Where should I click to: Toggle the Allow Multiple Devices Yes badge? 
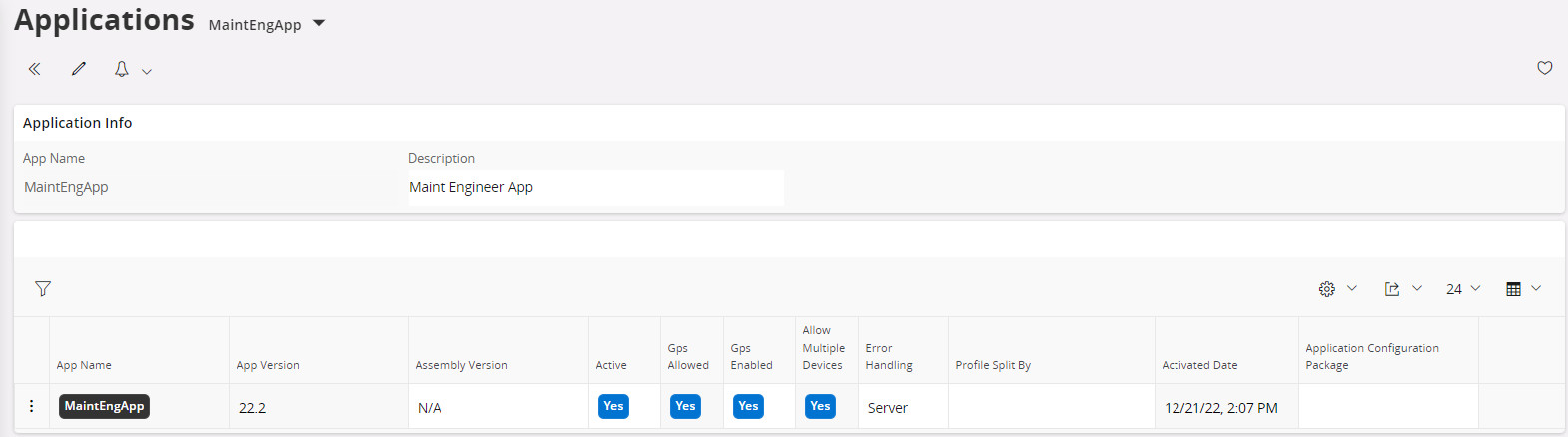820,407
